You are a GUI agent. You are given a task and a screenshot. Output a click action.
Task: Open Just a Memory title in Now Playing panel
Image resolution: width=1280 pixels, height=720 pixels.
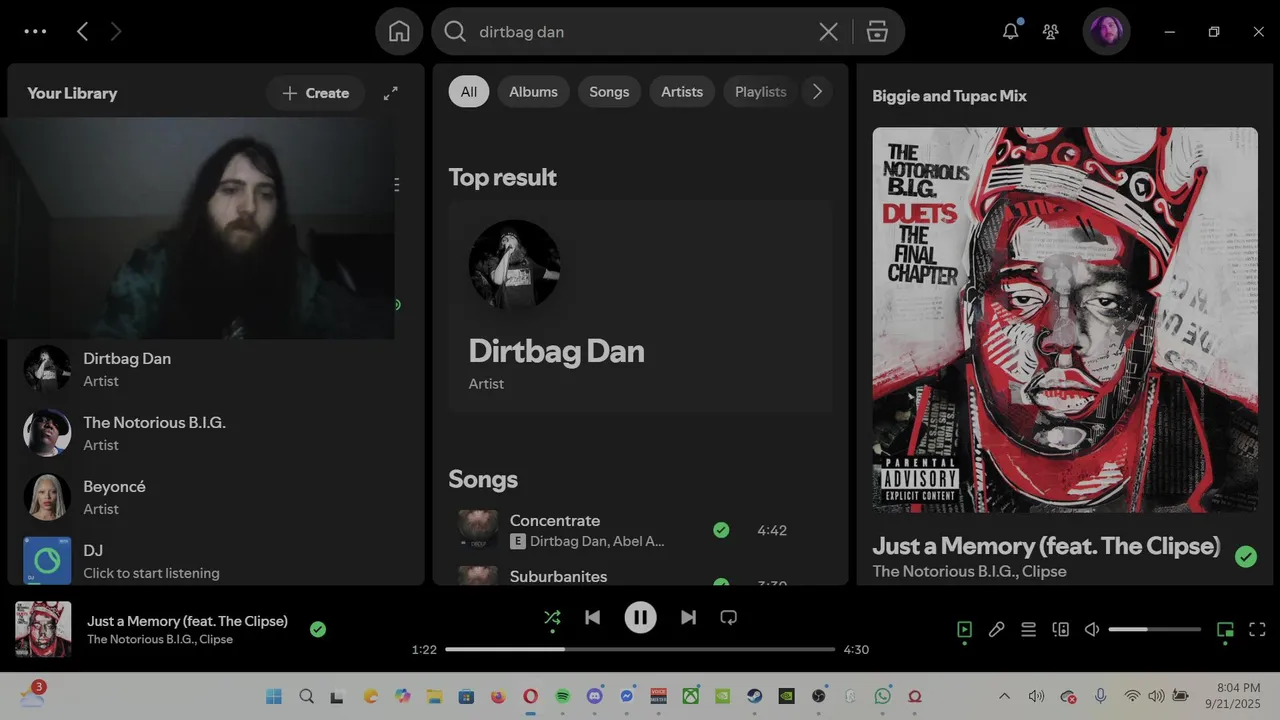pos(1046,546)
